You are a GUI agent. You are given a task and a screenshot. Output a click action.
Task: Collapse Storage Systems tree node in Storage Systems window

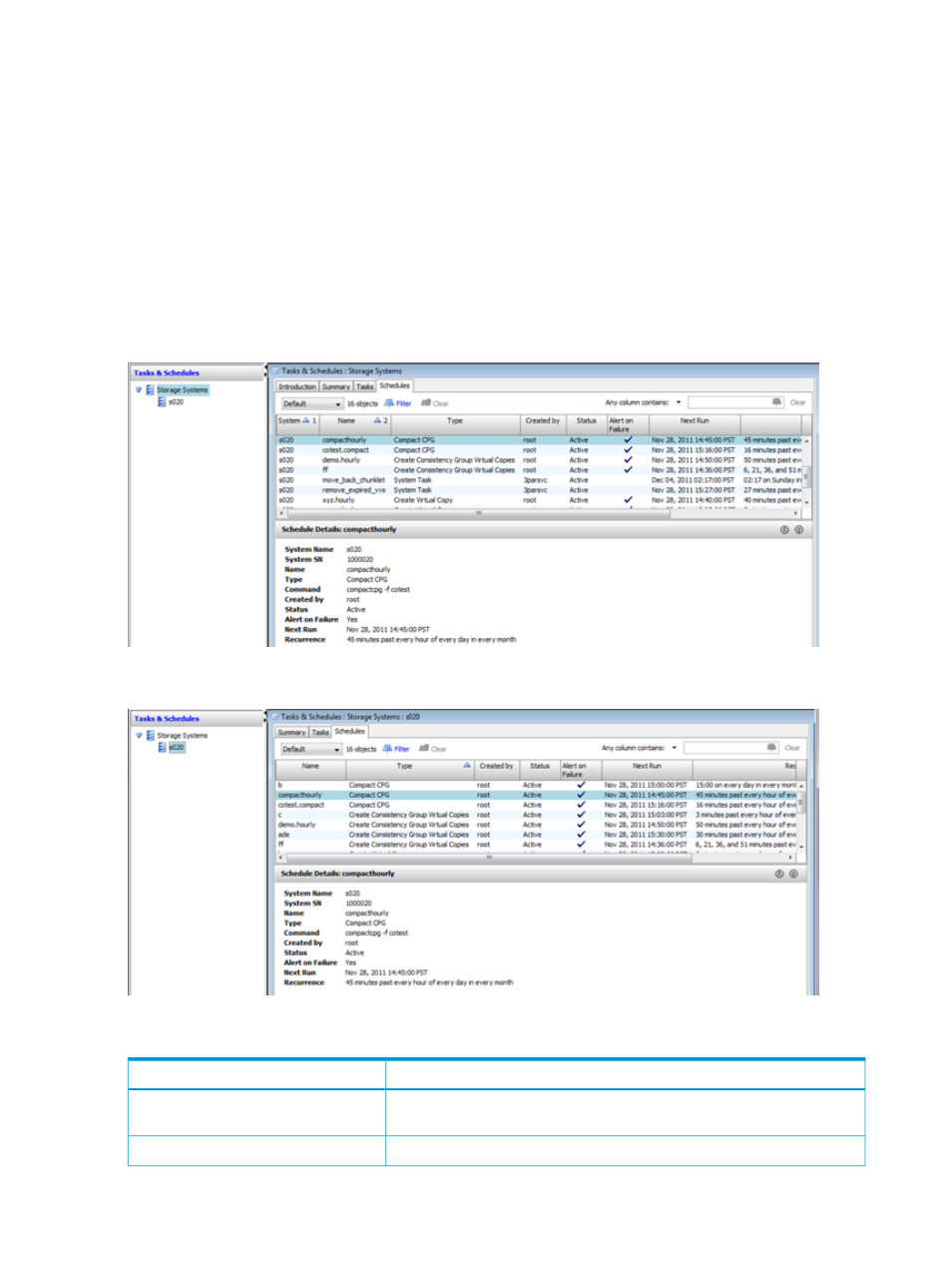[139, 390]
